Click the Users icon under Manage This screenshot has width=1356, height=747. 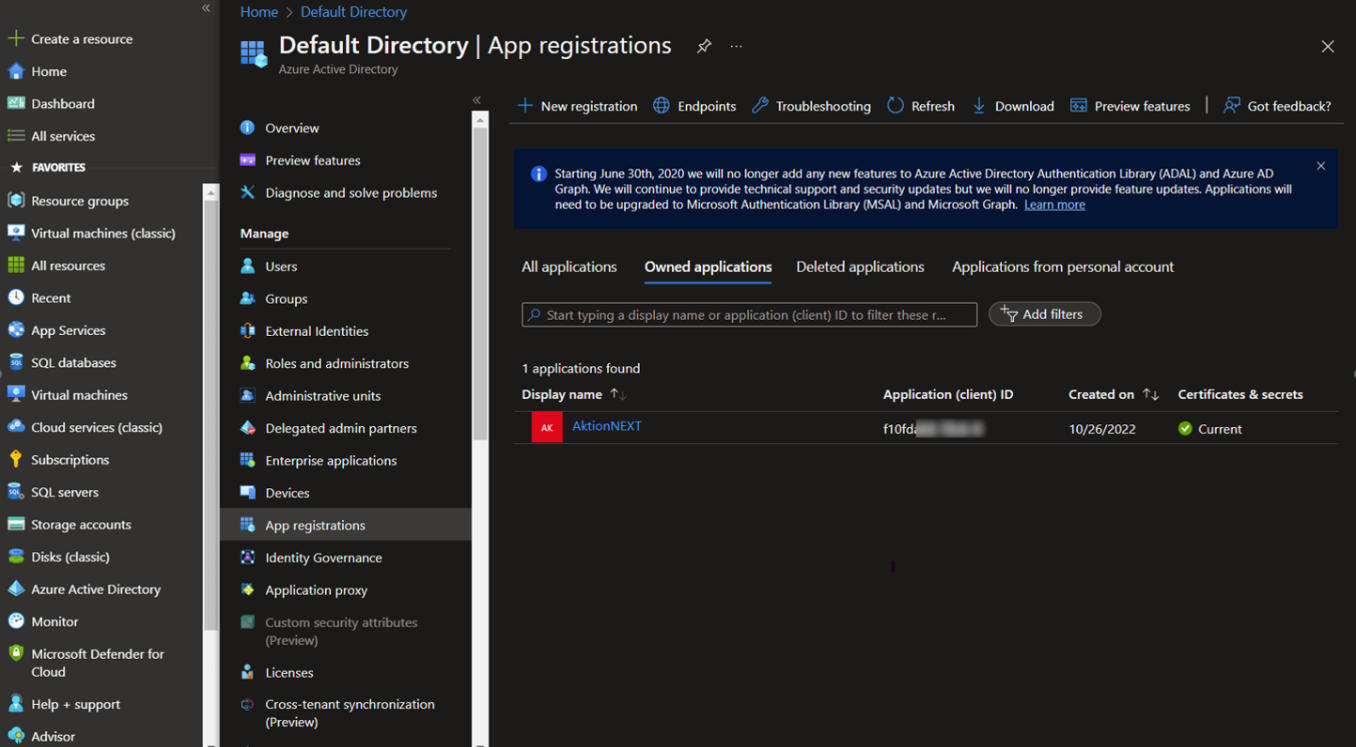248,266
